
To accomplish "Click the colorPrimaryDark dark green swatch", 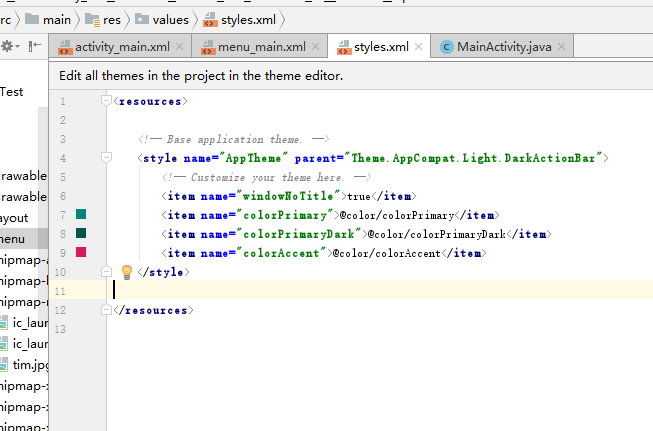I will [81, 233].
